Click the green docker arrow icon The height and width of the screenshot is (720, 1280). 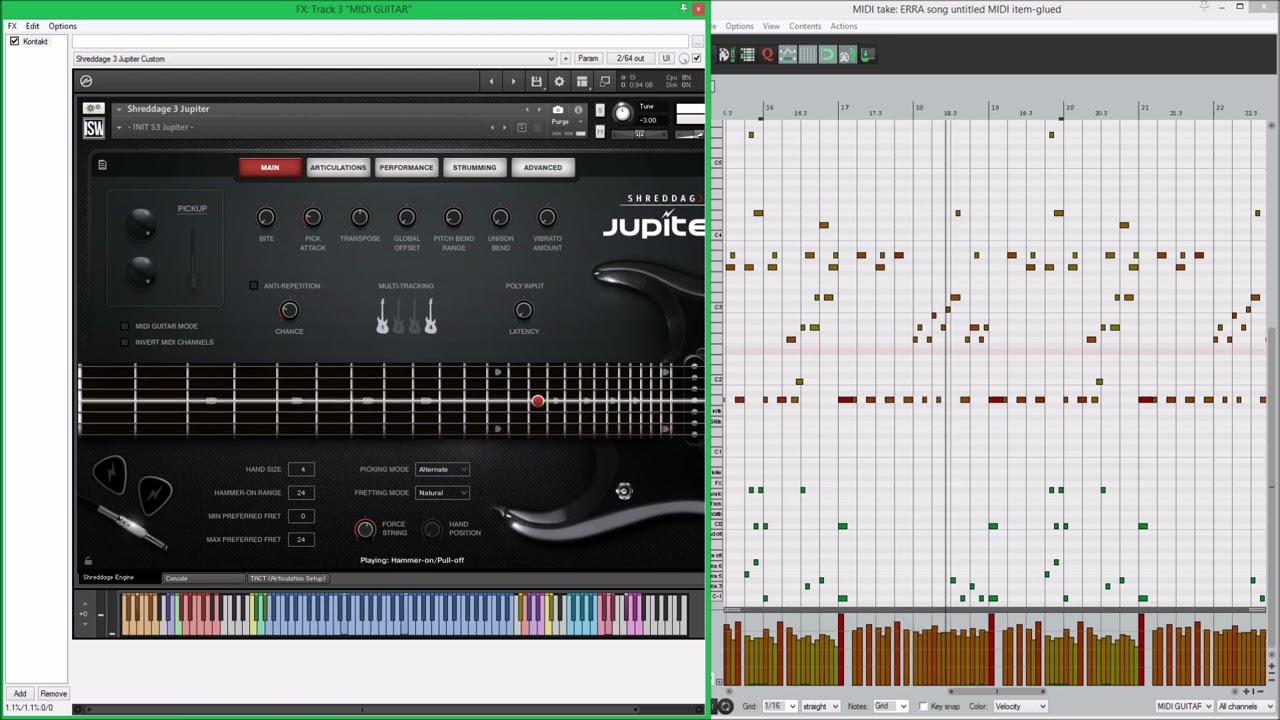tap(867, 55)
